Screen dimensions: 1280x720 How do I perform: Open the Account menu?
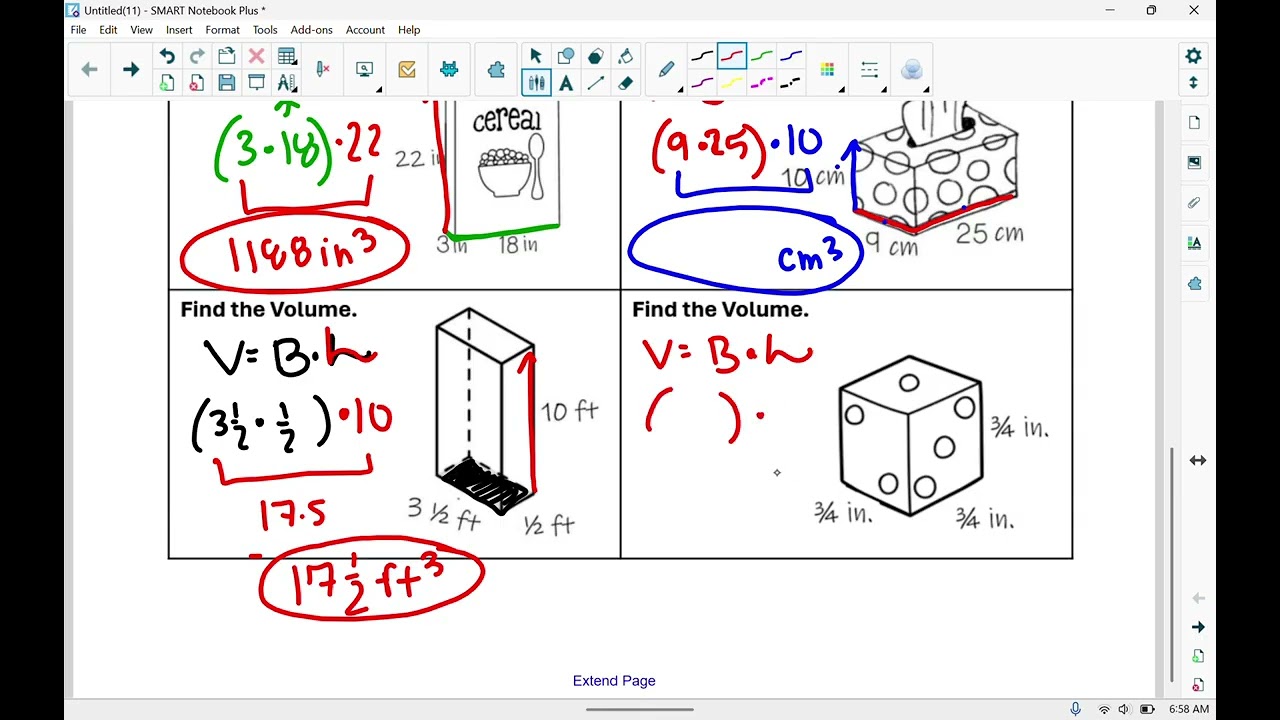[365, 30]
